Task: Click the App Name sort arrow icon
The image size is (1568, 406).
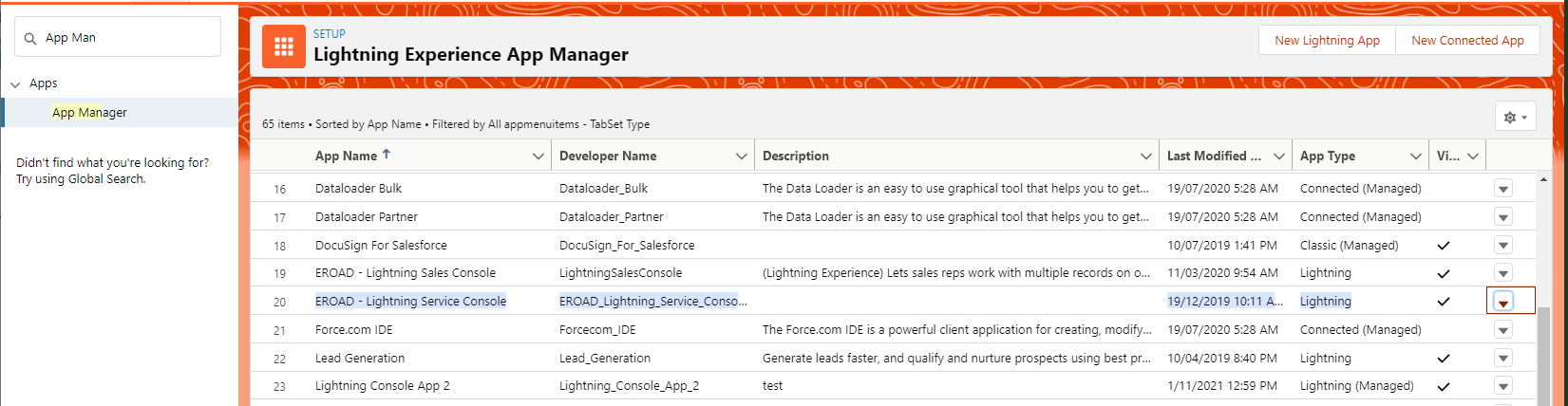Action: 387,155
